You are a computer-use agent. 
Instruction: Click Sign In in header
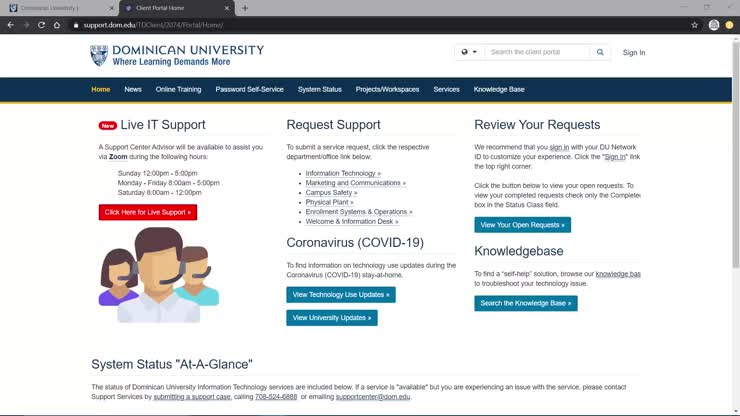tap(634, 52)
